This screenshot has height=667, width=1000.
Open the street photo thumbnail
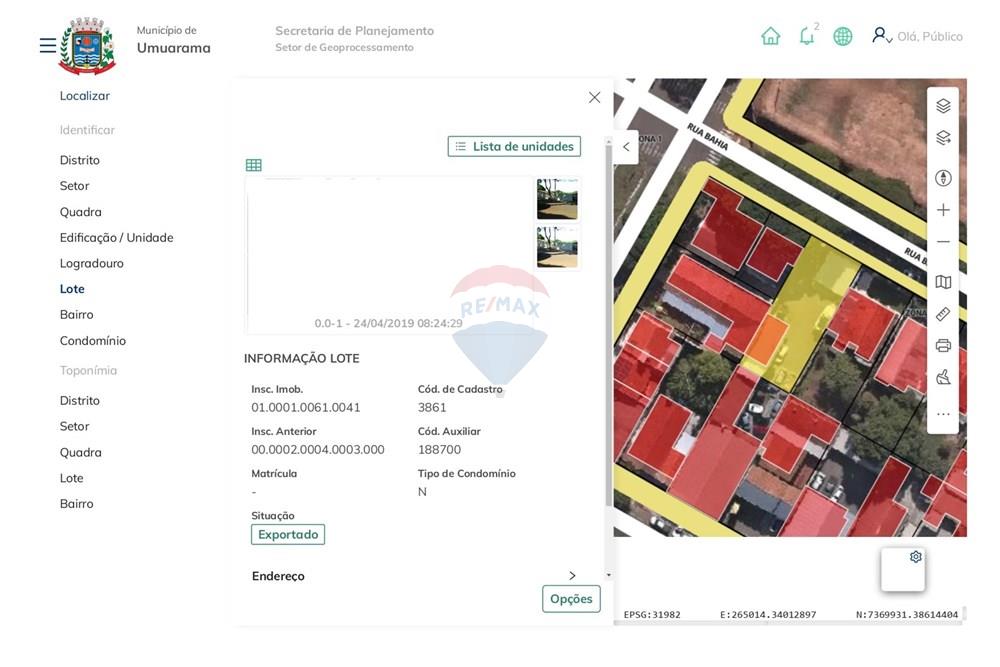(557, 199)
